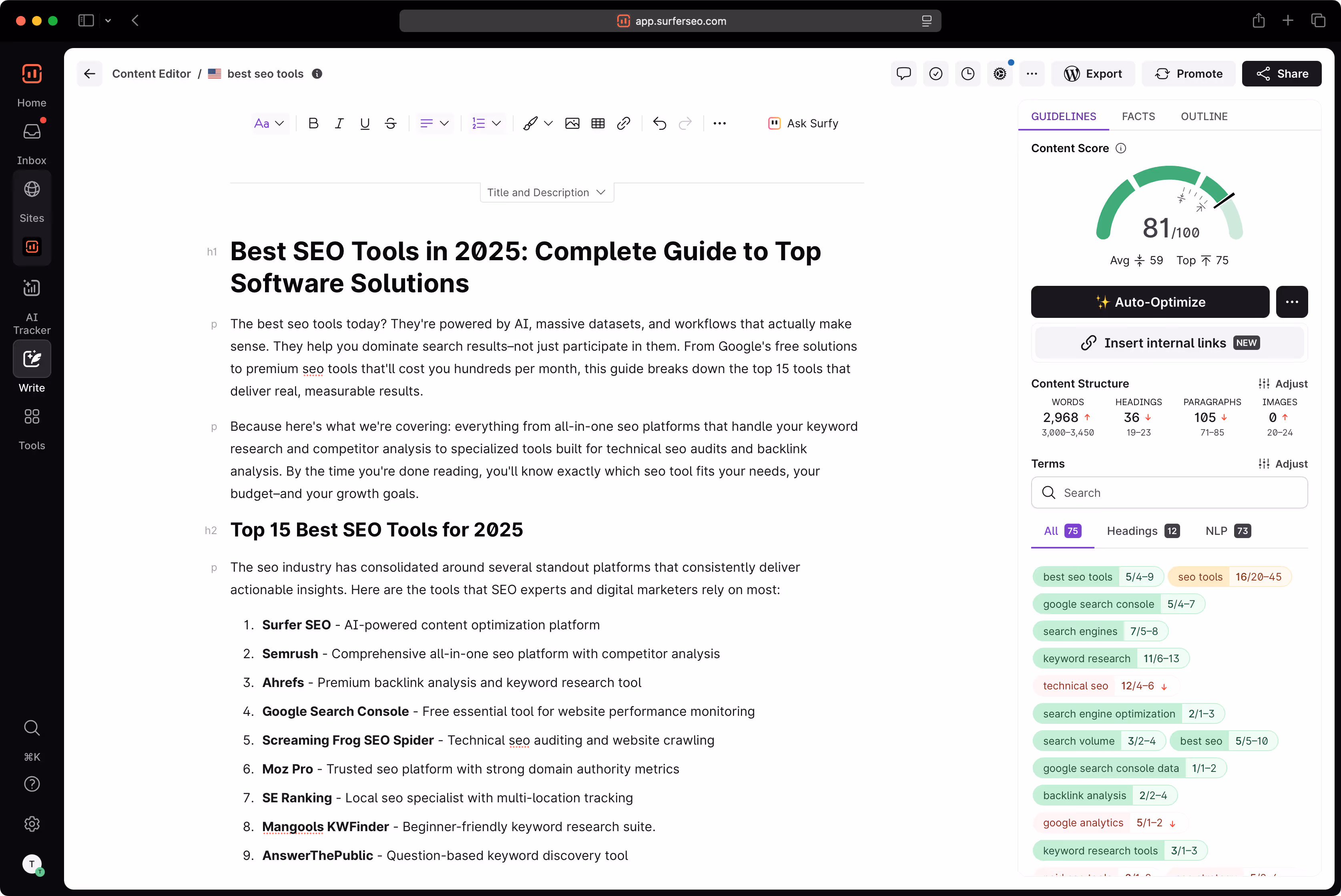Screen dimensions: 1341x896
Task: Open the comments panel
Action: click(903, 74)
